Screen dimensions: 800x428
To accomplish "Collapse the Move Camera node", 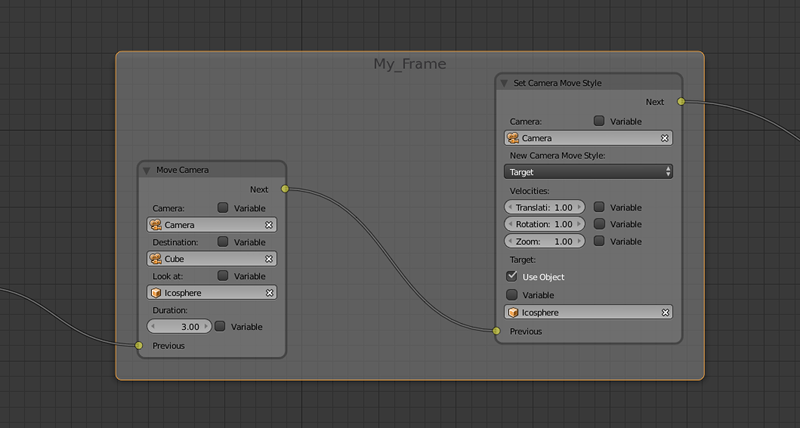I will click(x=147, y=170).
